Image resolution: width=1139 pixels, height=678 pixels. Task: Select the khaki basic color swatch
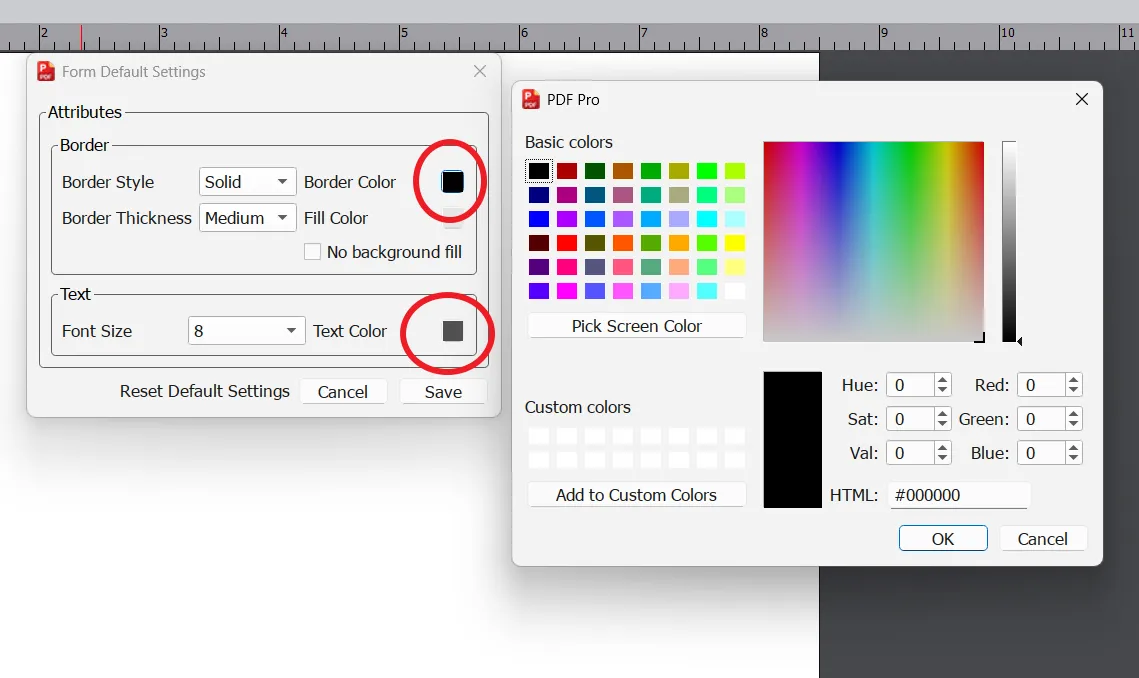pyautogui.click(x=678, y=195)
